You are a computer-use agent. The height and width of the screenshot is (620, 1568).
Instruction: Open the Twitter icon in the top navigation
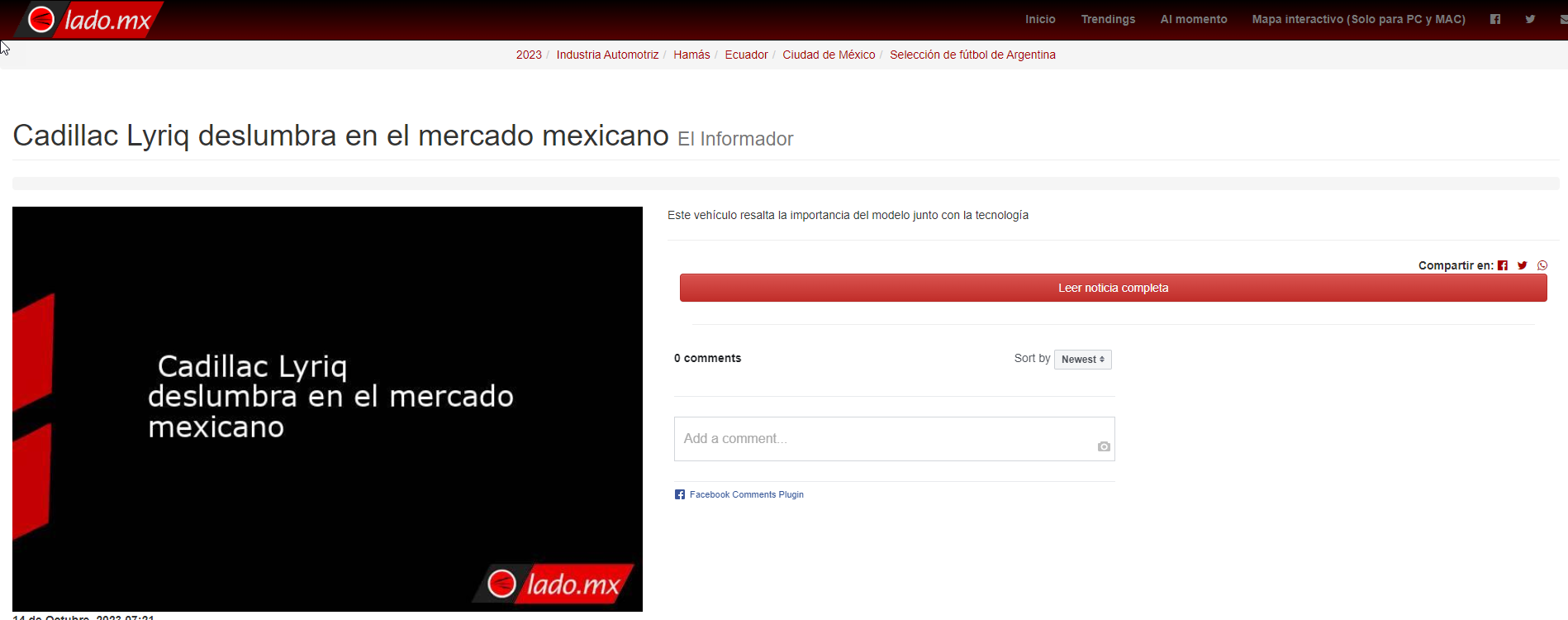[x=1530, y=19]
